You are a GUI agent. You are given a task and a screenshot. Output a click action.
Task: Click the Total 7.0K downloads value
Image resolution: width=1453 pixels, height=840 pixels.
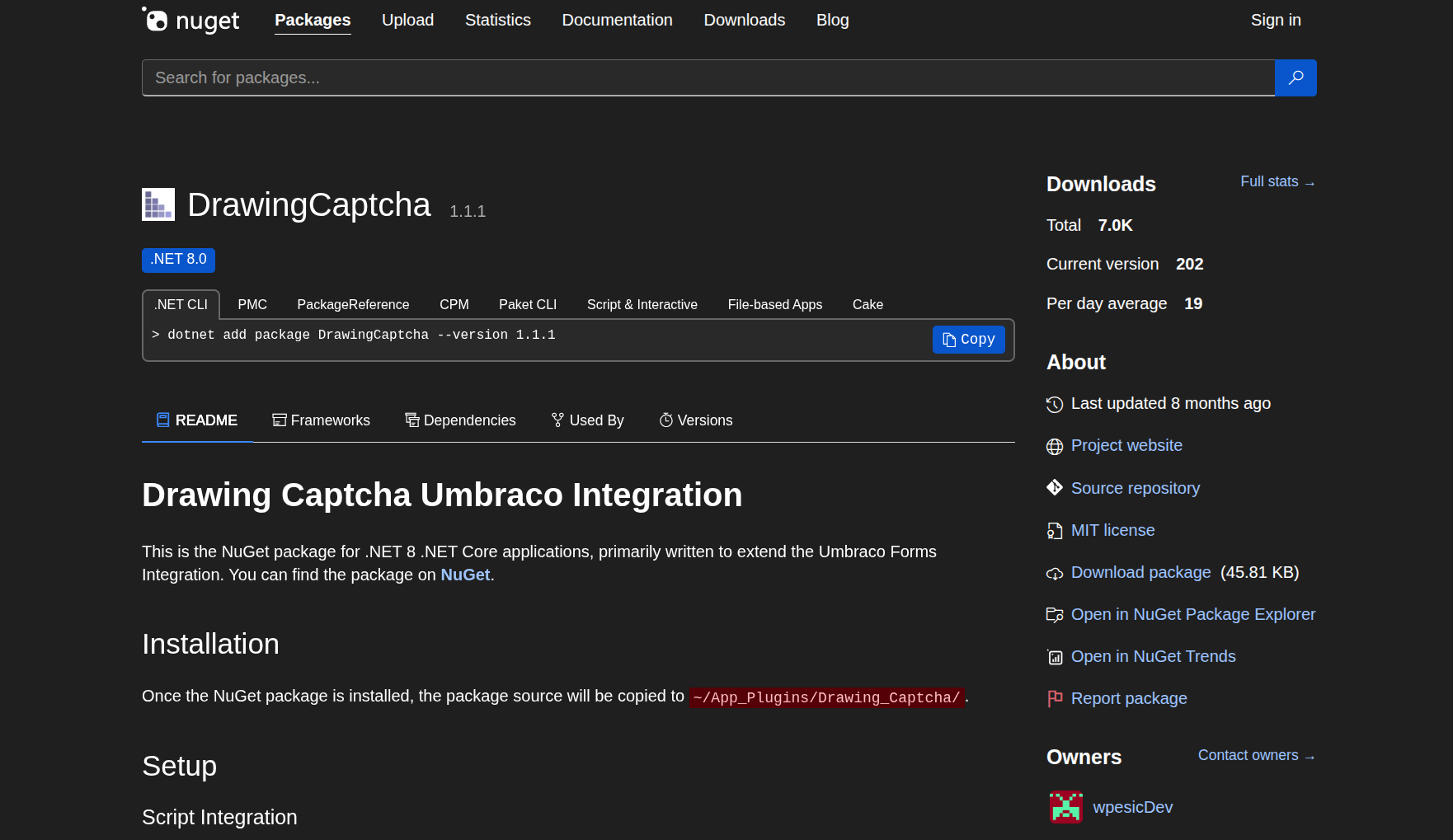pos(1115,225)
